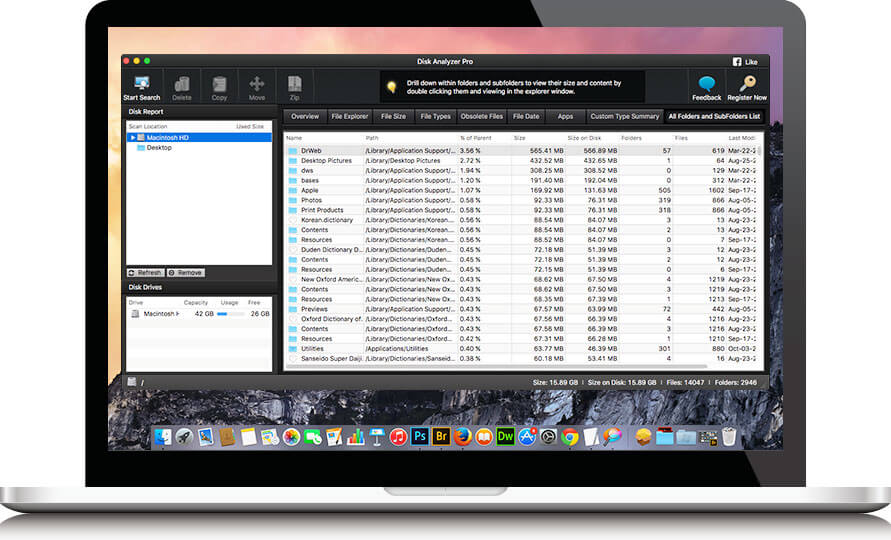Open the File Size tab
Image resolution: width=891 pixels, height=540 pixels.
coord(393,117)
